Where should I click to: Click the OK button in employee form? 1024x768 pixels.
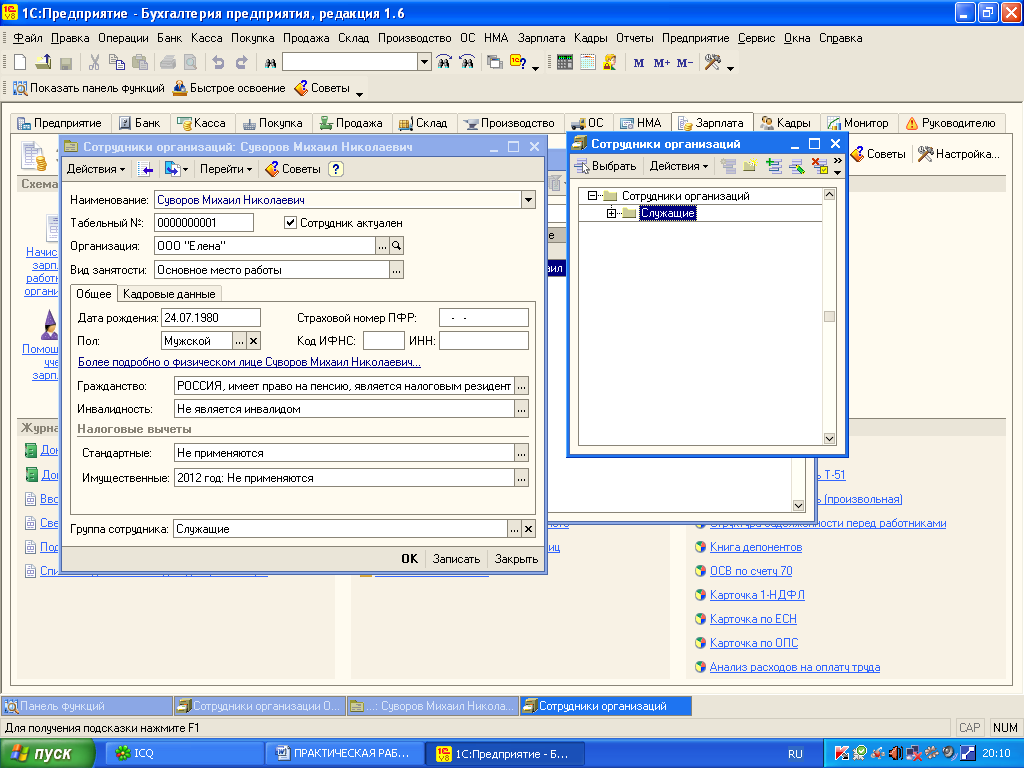[x=409, y=559]
